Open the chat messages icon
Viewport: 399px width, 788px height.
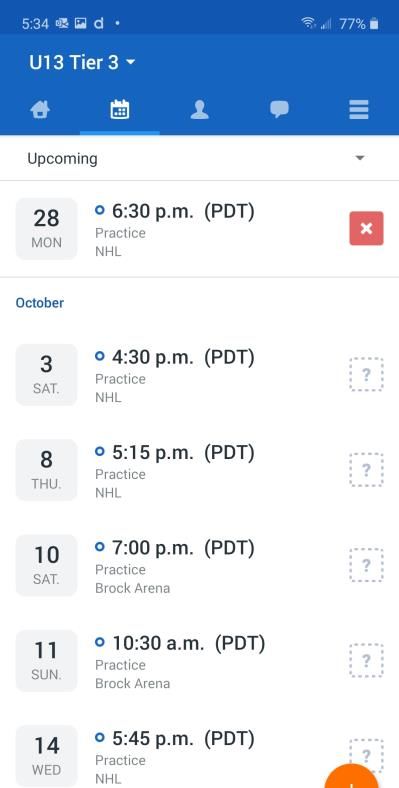(279, 110)
